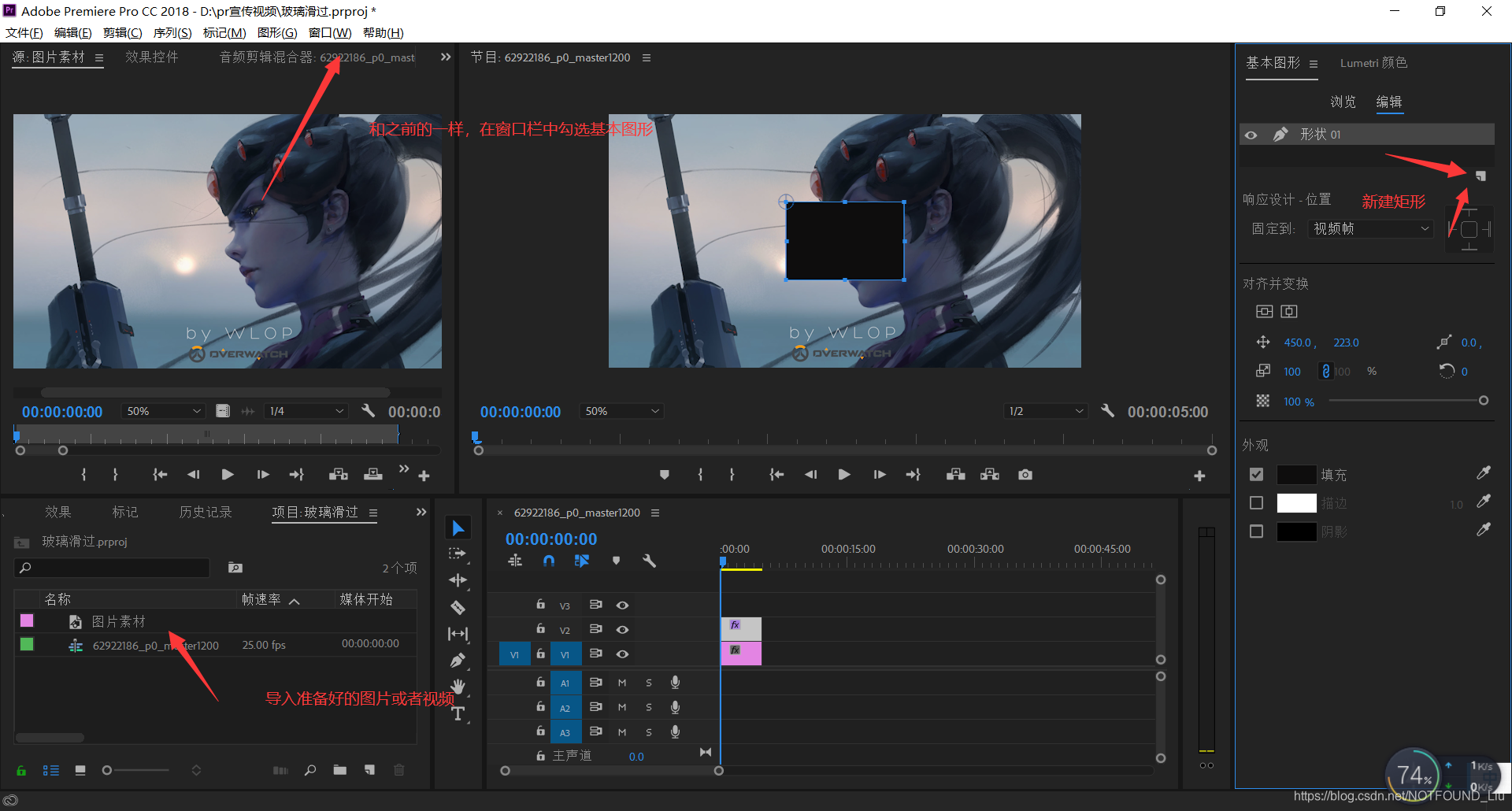Select the V2 graphic clip in timeline
The height and width of the screenshot is (811, 1512).
pos(741,628)
